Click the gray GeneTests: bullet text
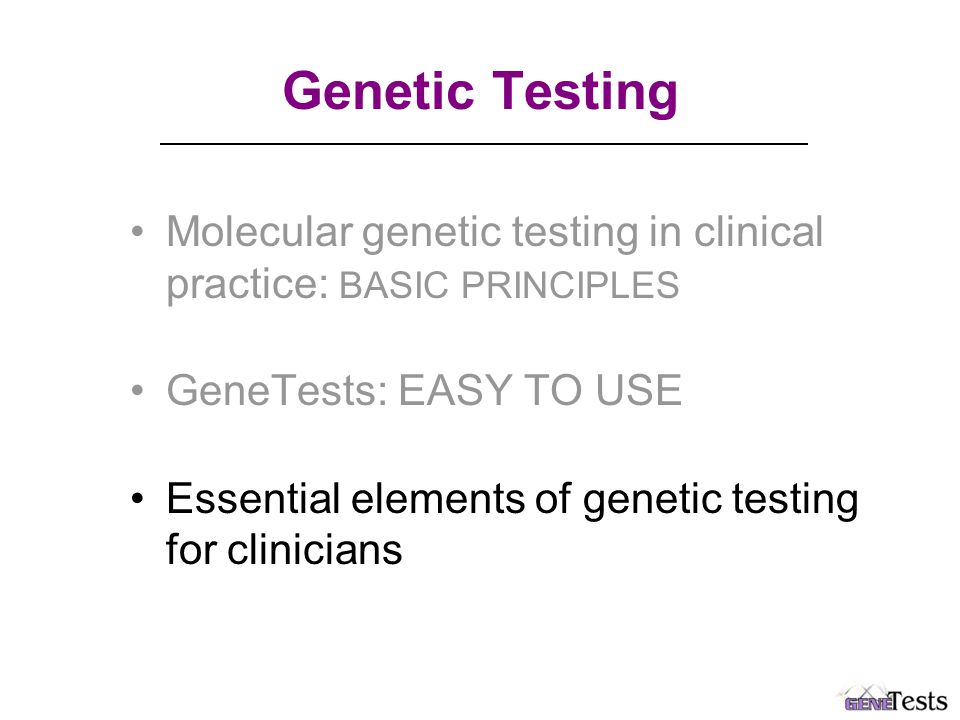The image size is (960, 720). click(x=277, y=390)
